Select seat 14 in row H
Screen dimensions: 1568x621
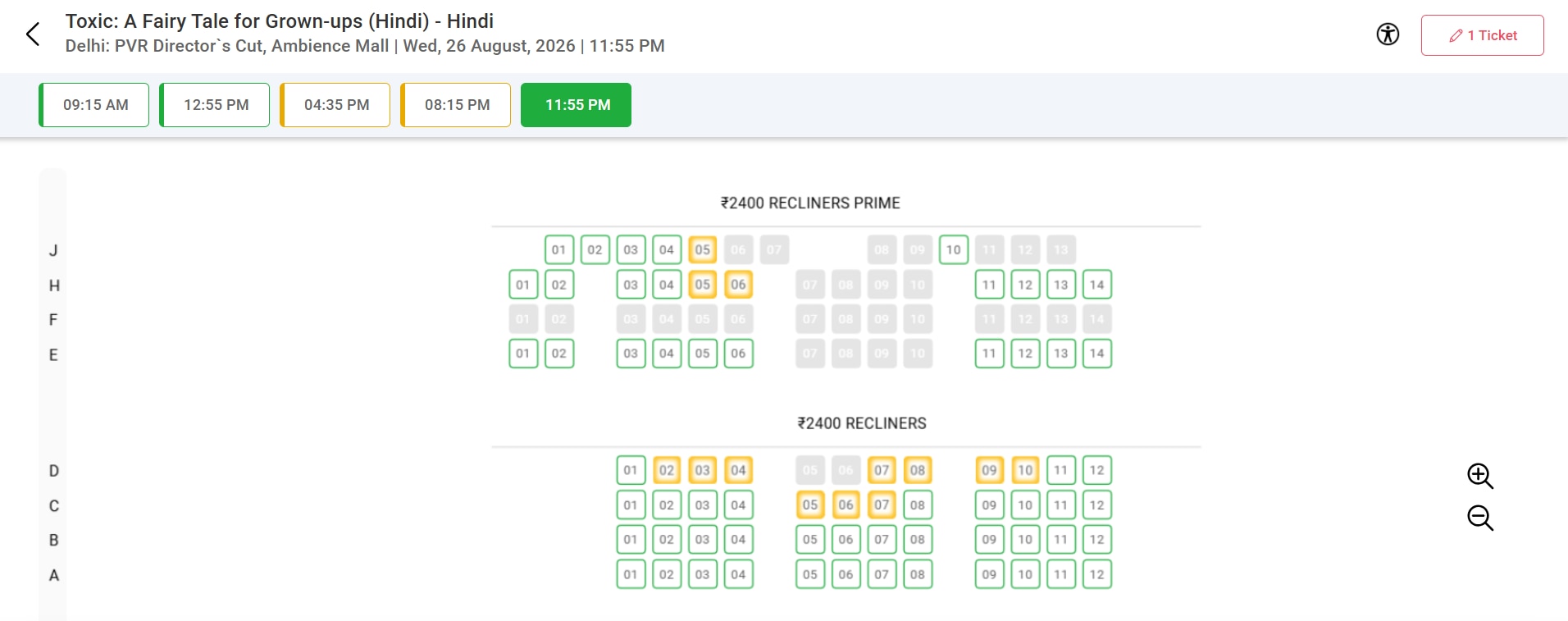click(1097, 285)
